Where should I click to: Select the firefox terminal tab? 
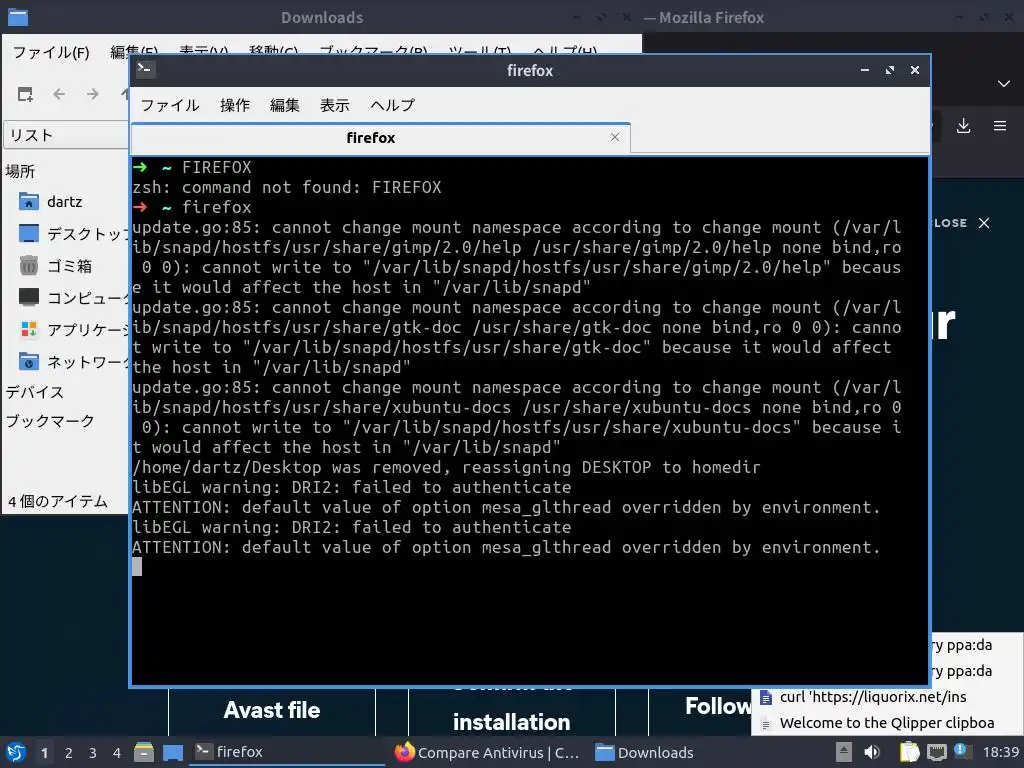pyautogui.click(x=371, y=138)
